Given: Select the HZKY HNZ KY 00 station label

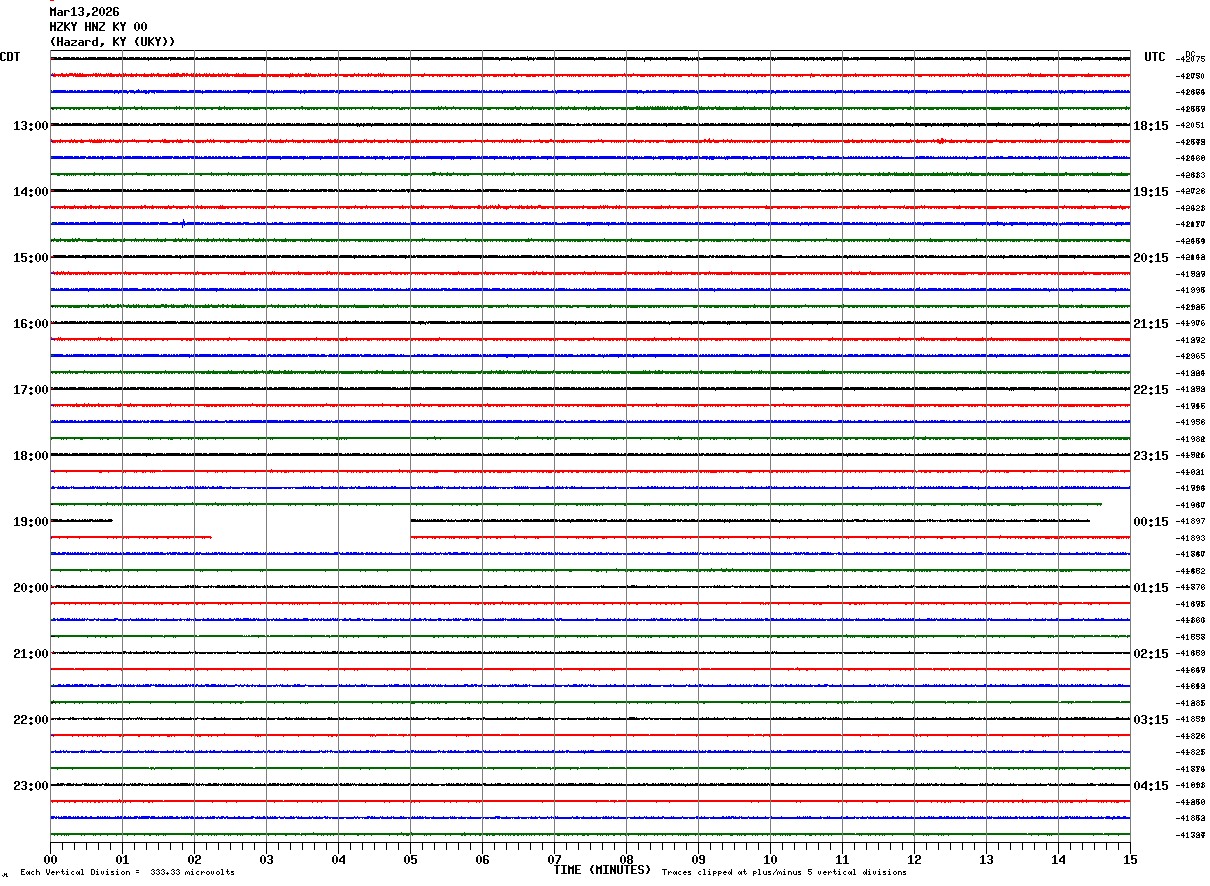Looking at the screenshot, I should (98, 27).
